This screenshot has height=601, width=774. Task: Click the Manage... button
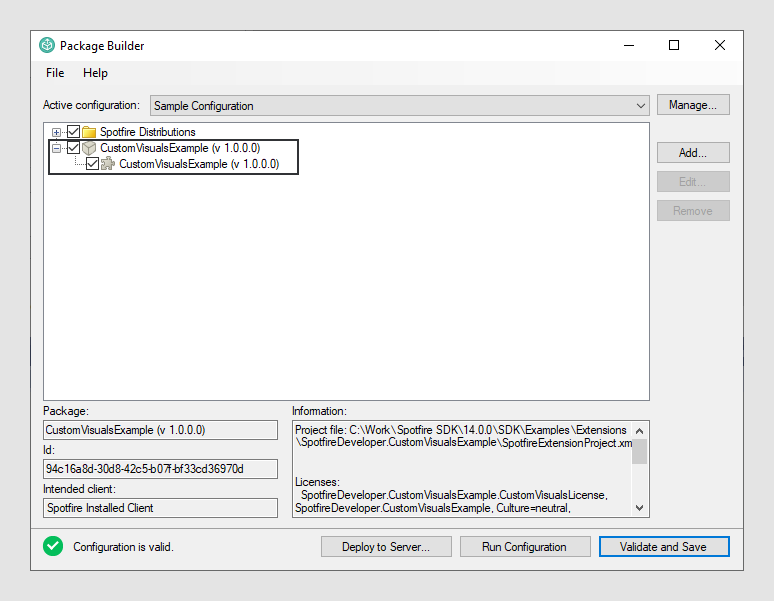click(693, 105)
